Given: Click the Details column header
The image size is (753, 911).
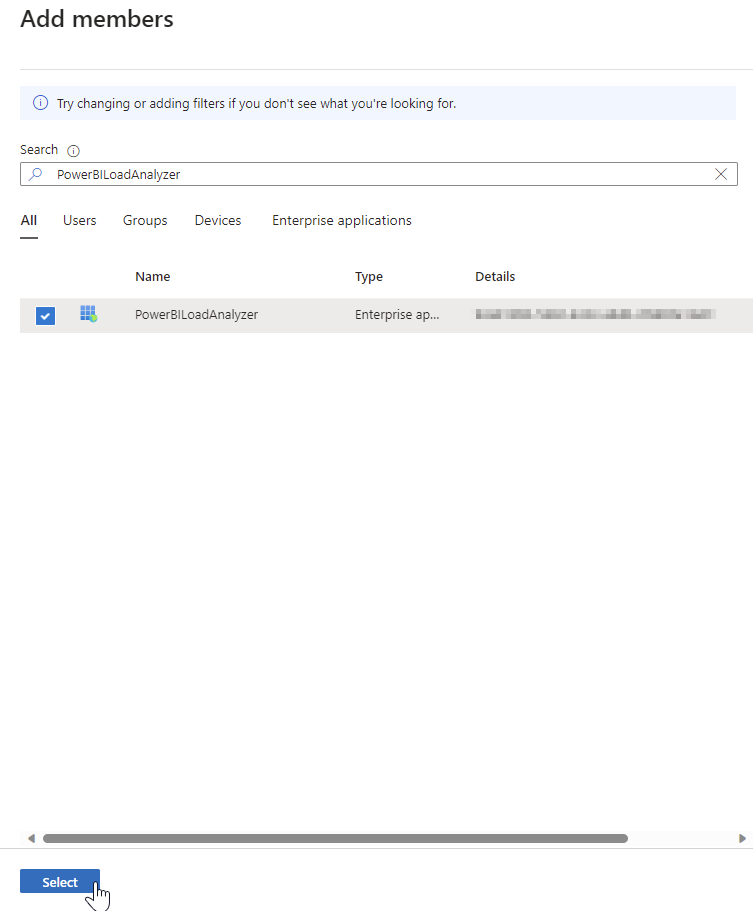Looking at the screenshot, I should tap(495, 277).
